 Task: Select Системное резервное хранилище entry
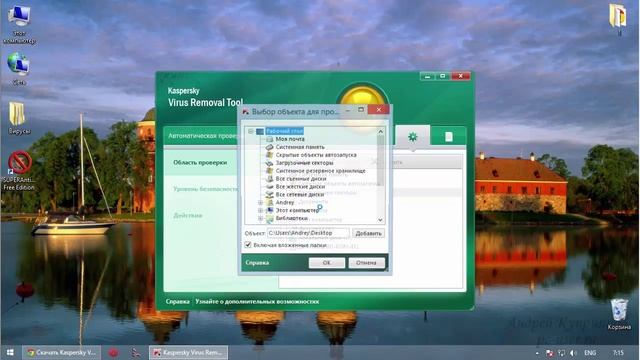tap(320, 171)
